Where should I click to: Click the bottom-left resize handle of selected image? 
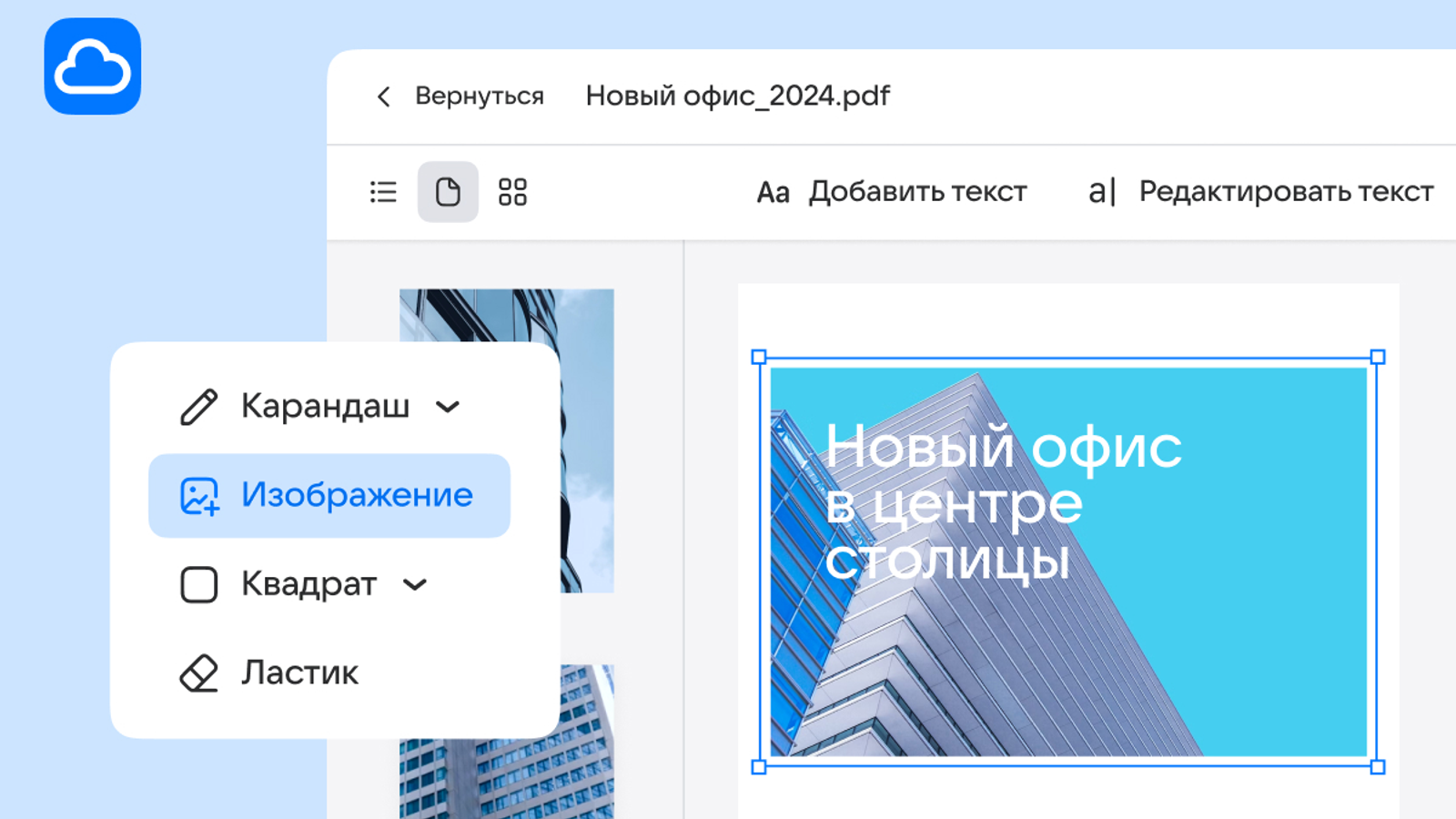759,767
